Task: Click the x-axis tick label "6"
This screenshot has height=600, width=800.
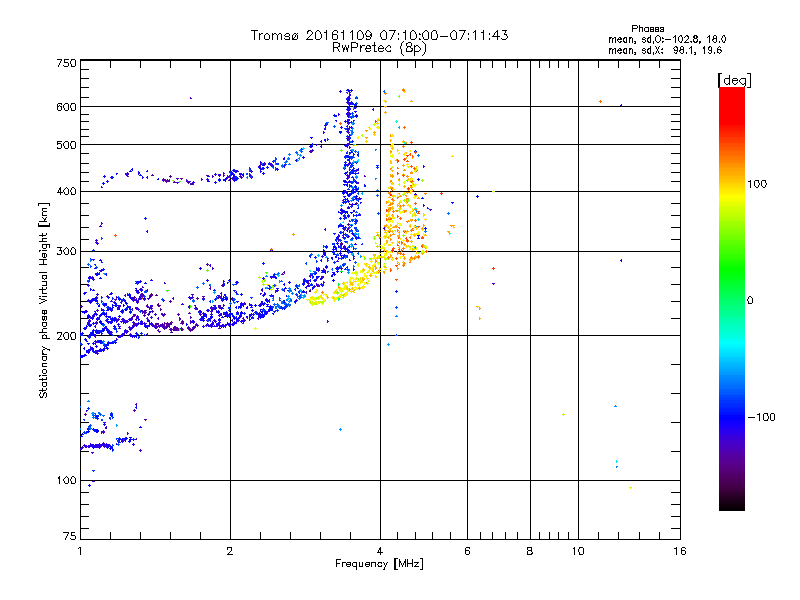Action: click(467, 551)
